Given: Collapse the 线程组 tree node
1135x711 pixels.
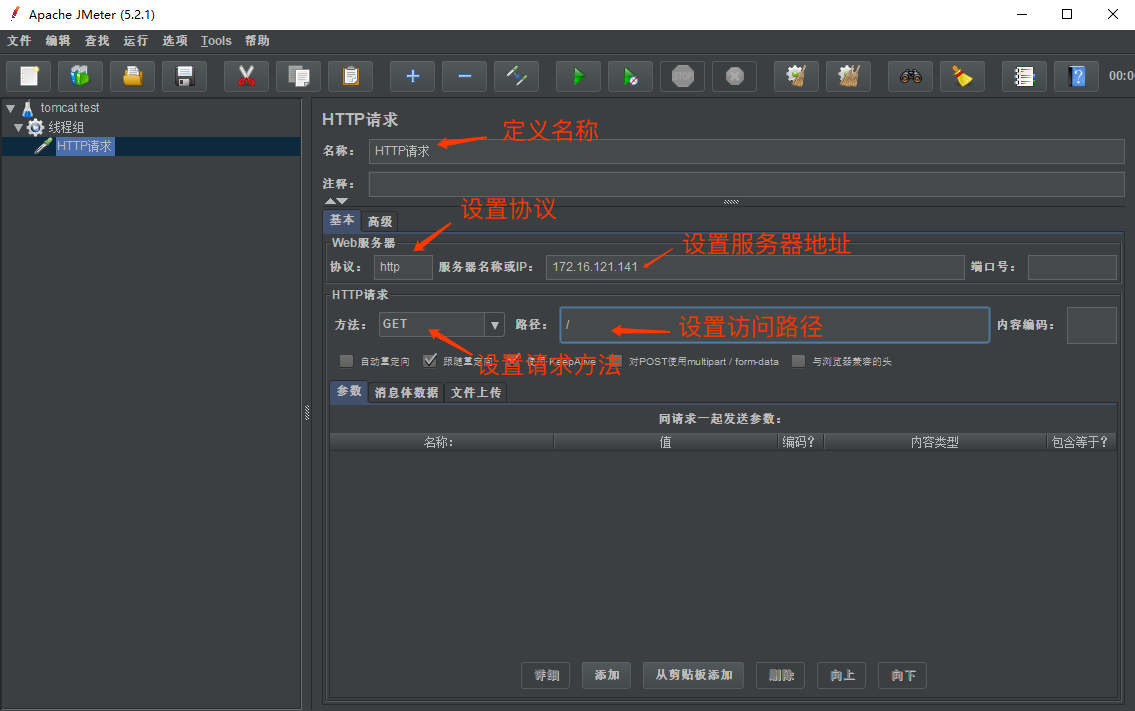Looking at the screenshot, I should 19,128.
